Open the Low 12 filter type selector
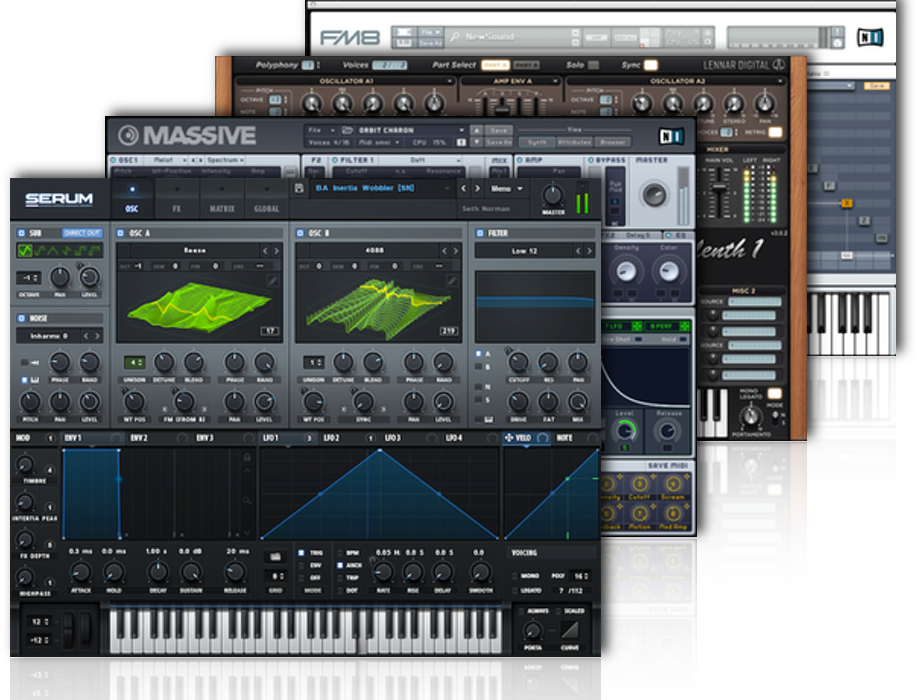The width and height of the screenshot is (918, 700). pyautogui.click(x=526, y=251)
